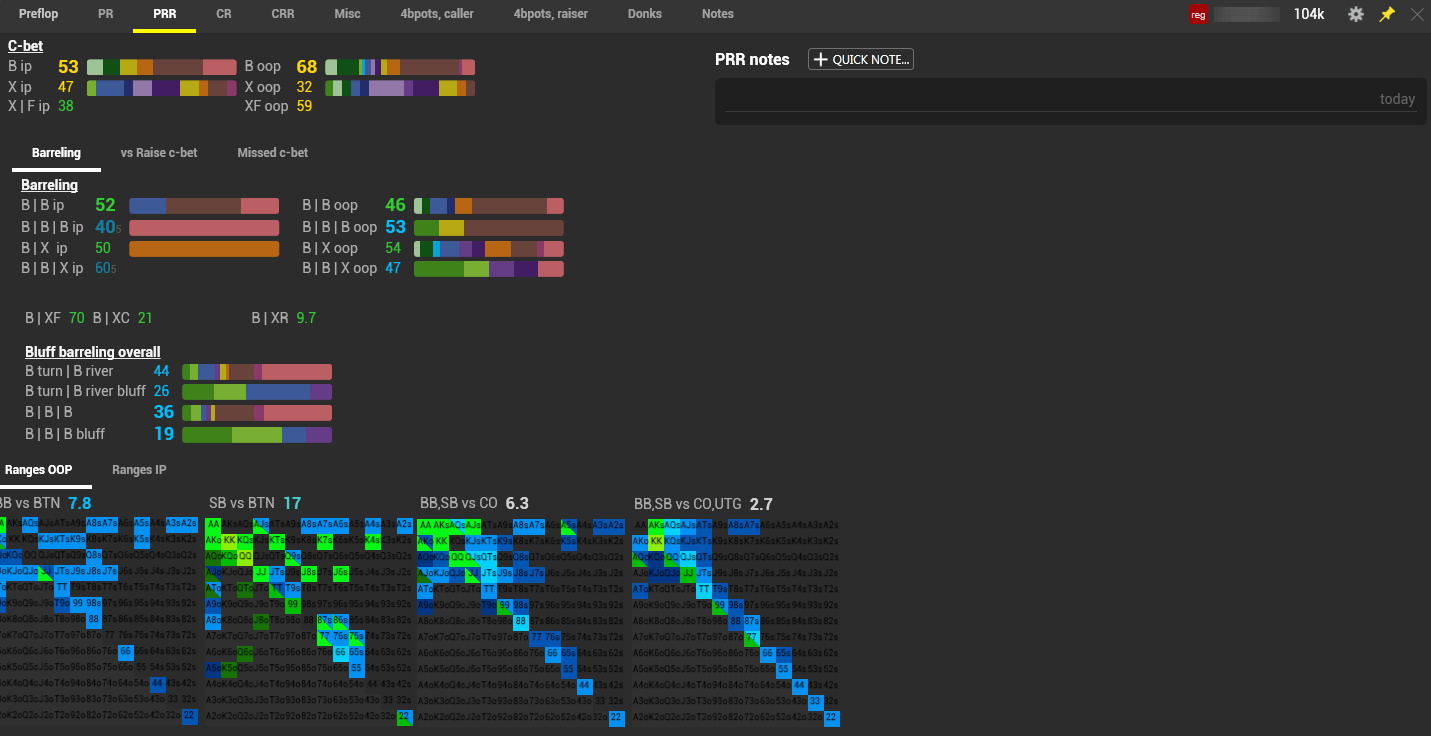The height and width of the screenshot is (736, 1431).
Task: Close the popup with the X icon
Action: click(x=1416, y=14)
